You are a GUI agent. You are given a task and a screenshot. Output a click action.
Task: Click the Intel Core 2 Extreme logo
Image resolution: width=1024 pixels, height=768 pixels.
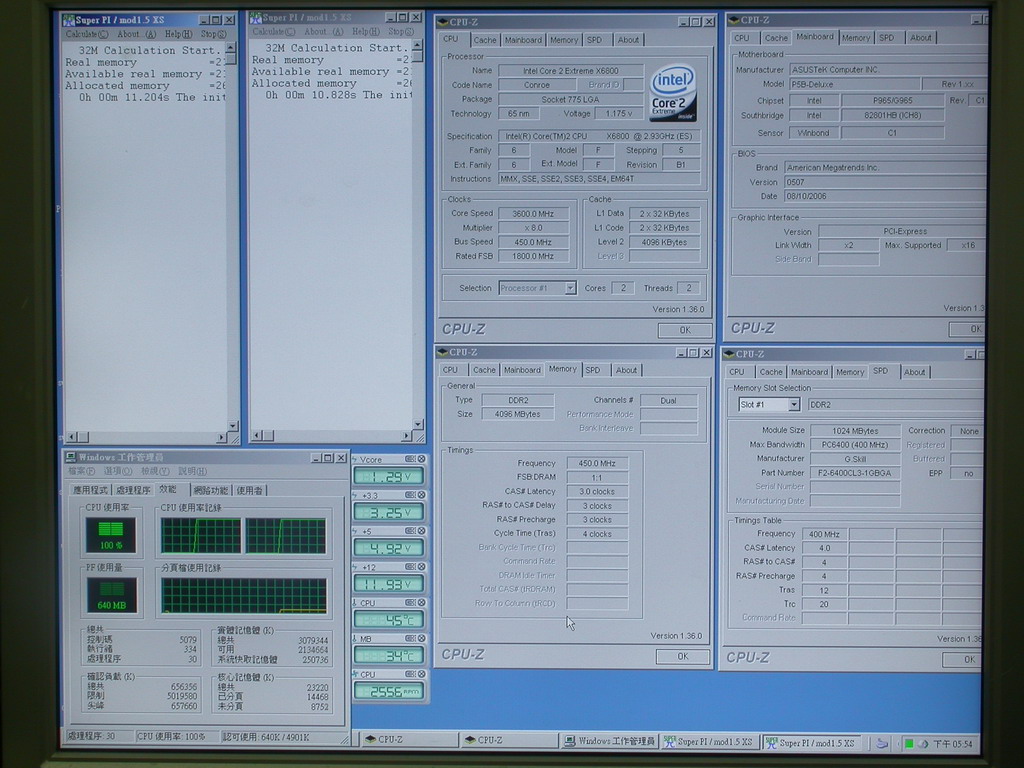click(x=673, y=93)
